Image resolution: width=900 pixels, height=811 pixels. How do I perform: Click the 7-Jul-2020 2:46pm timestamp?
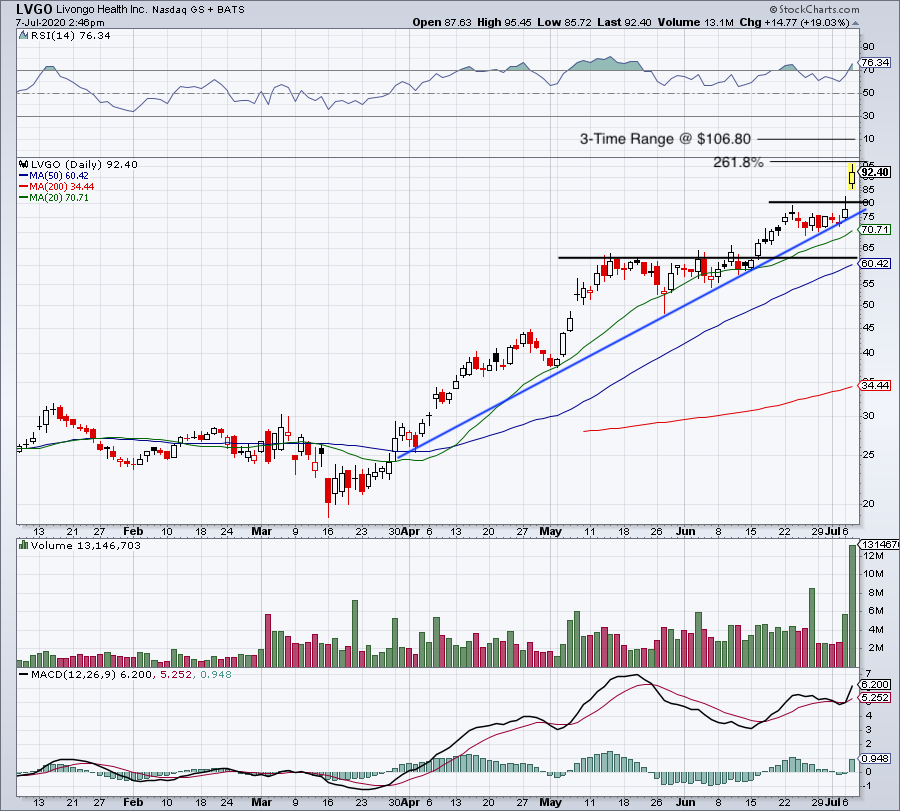point(60,23)
